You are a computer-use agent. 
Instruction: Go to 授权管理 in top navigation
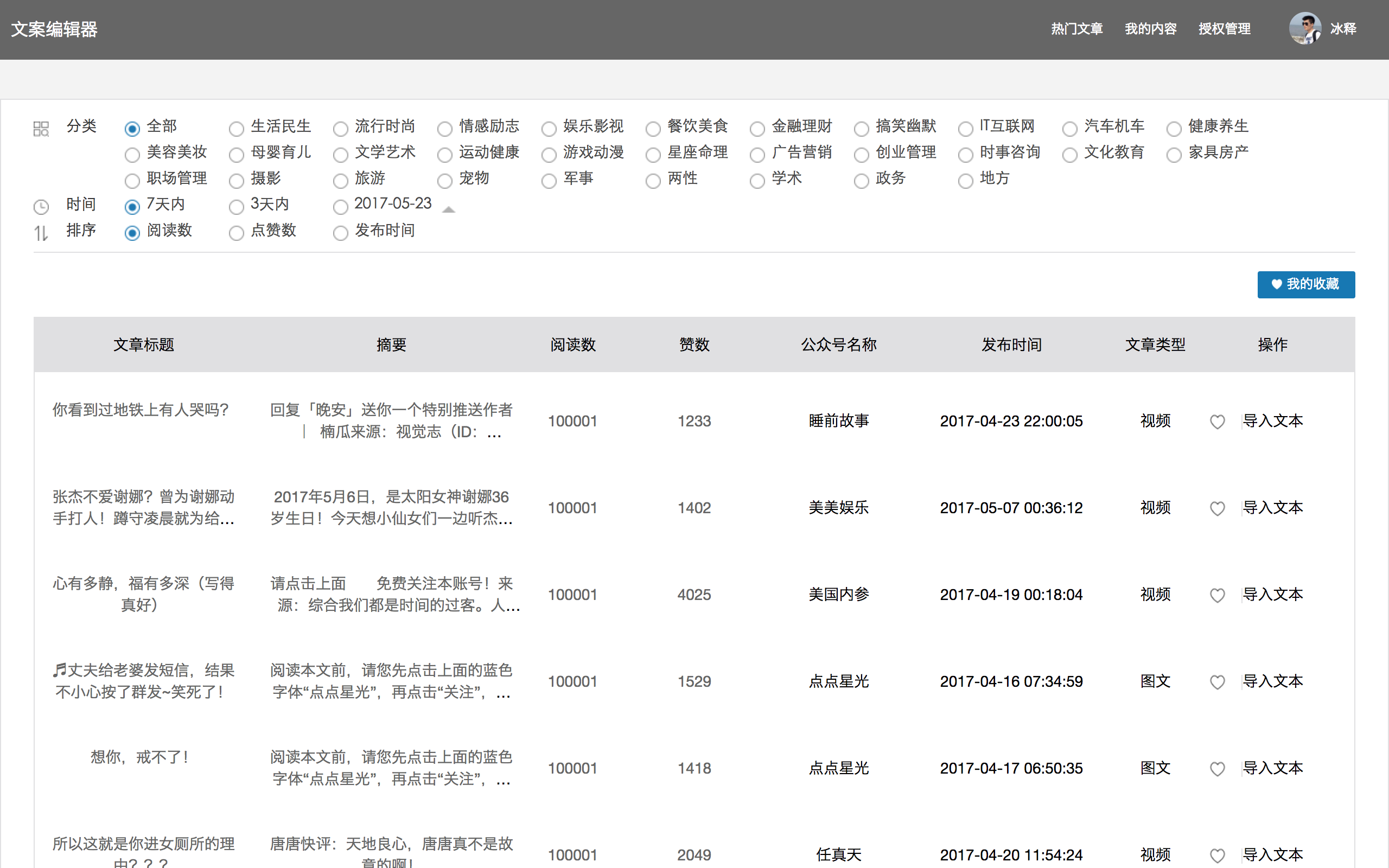[x=1224, y=29]
